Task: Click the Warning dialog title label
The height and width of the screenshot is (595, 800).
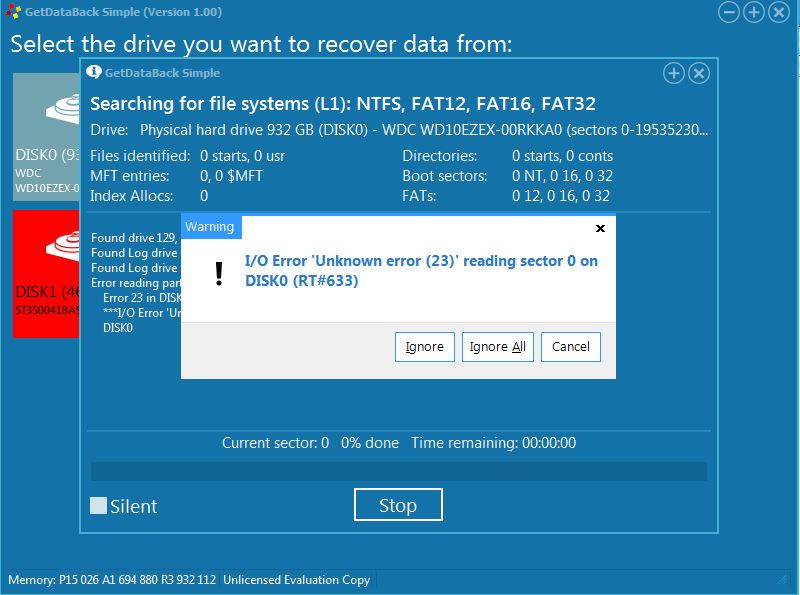Action: coord(210,227)
